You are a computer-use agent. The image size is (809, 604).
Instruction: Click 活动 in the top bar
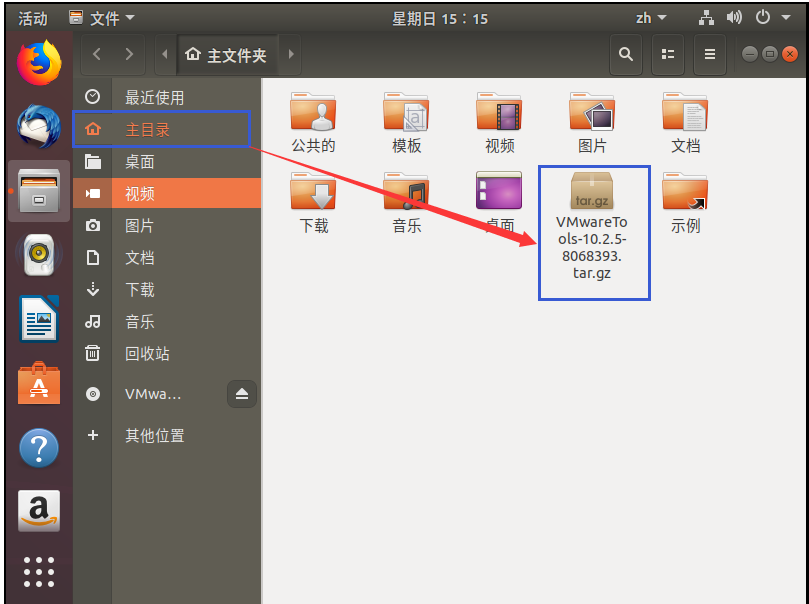(33, 16)
